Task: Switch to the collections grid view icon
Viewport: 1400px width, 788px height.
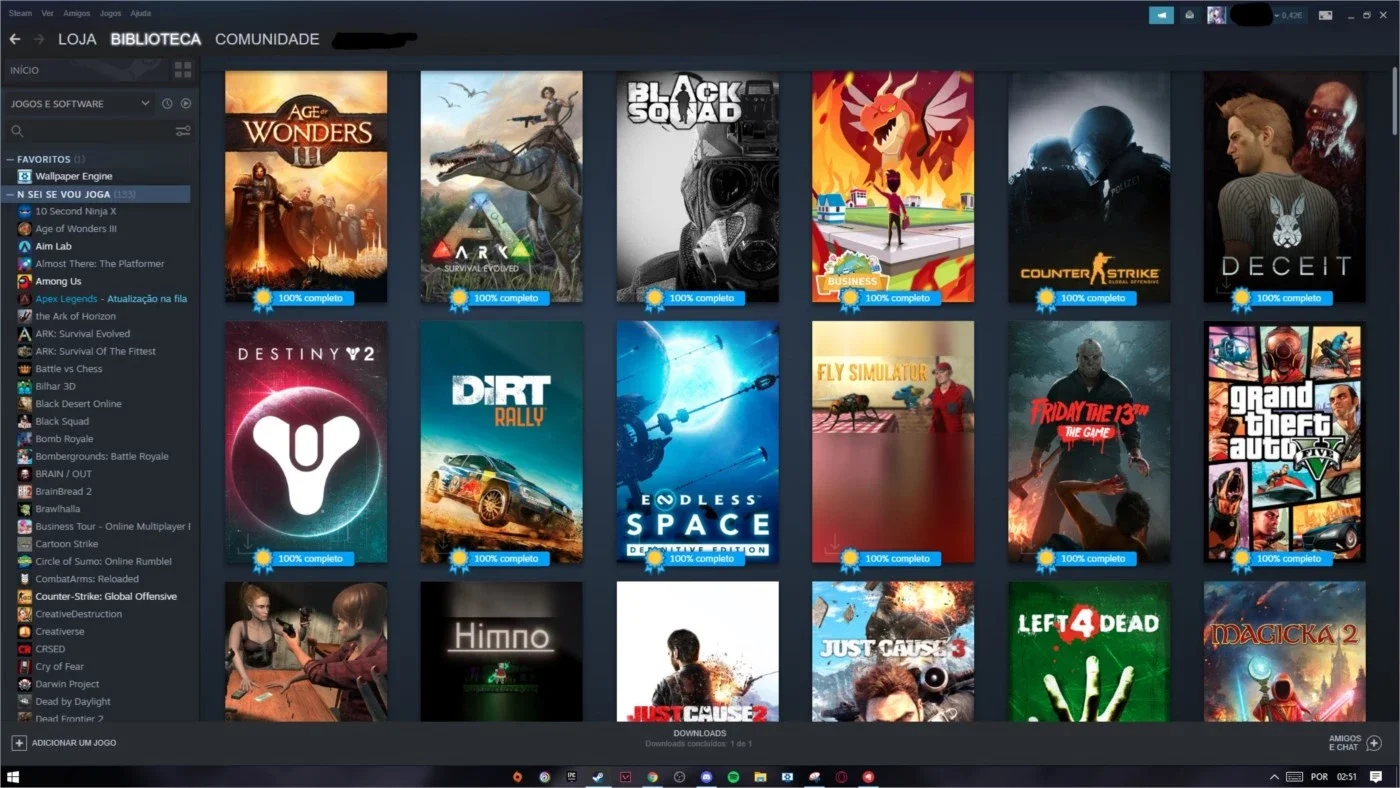Action: point(183,70)
